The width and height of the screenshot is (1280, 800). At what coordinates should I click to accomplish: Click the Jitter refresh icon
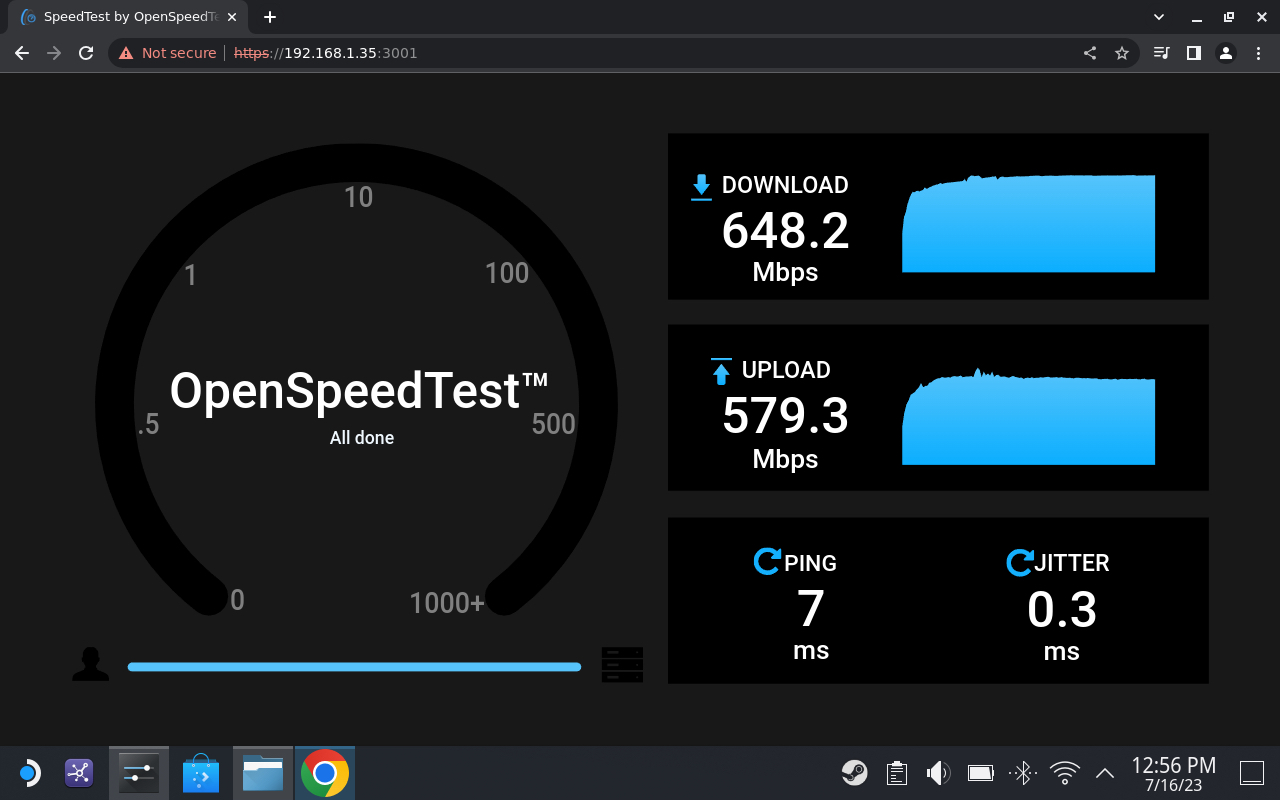(1019, 562)
